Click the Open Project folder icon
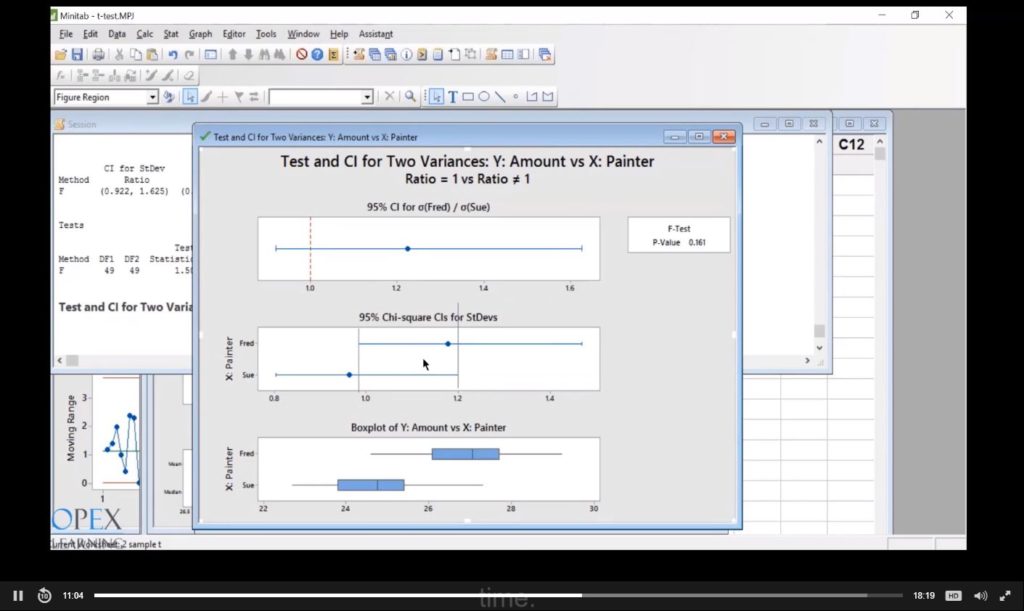Viewport: 1024px width, 611px height. (x=60, y=55)
